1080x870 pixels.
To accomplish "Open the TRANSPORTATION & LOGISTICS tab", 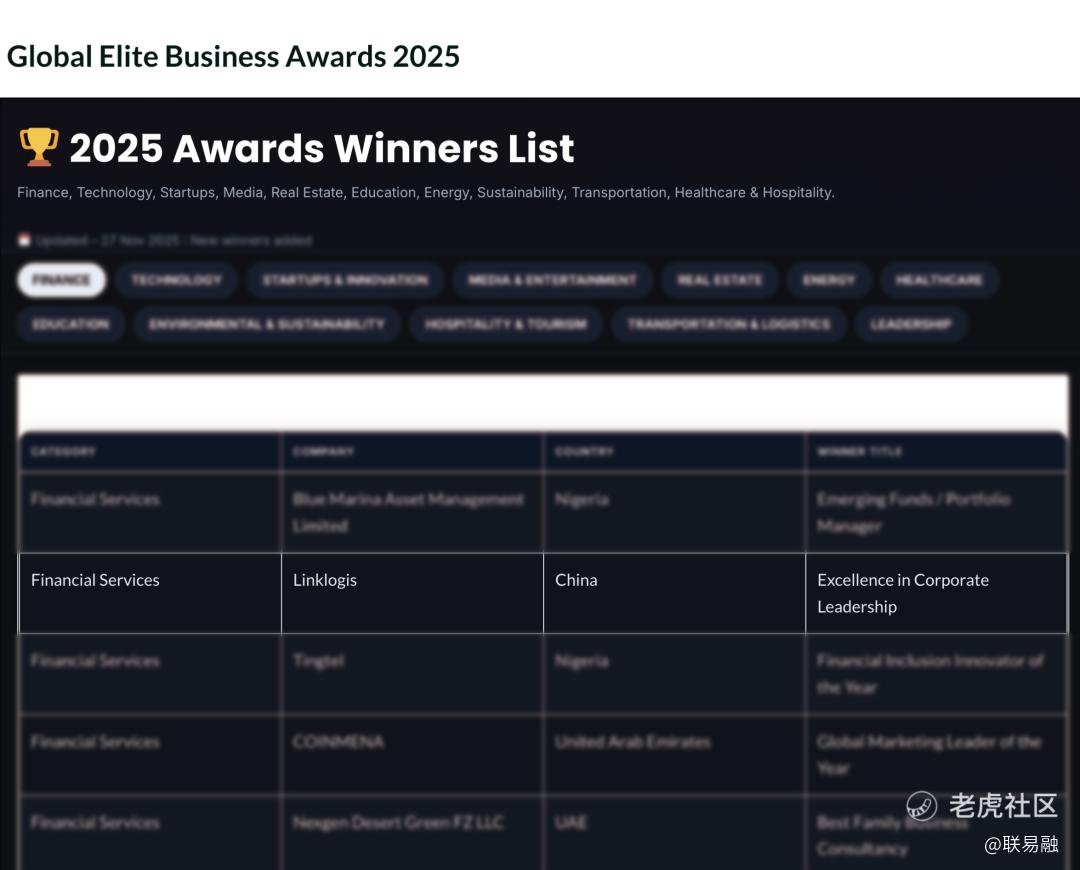I will click(x=729, y=324).
